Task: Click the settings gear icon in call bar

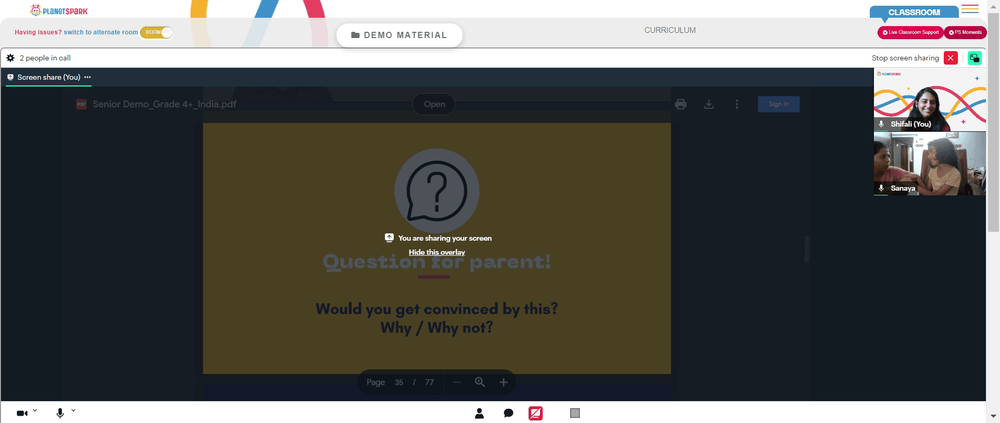Action: coord(10,58)
